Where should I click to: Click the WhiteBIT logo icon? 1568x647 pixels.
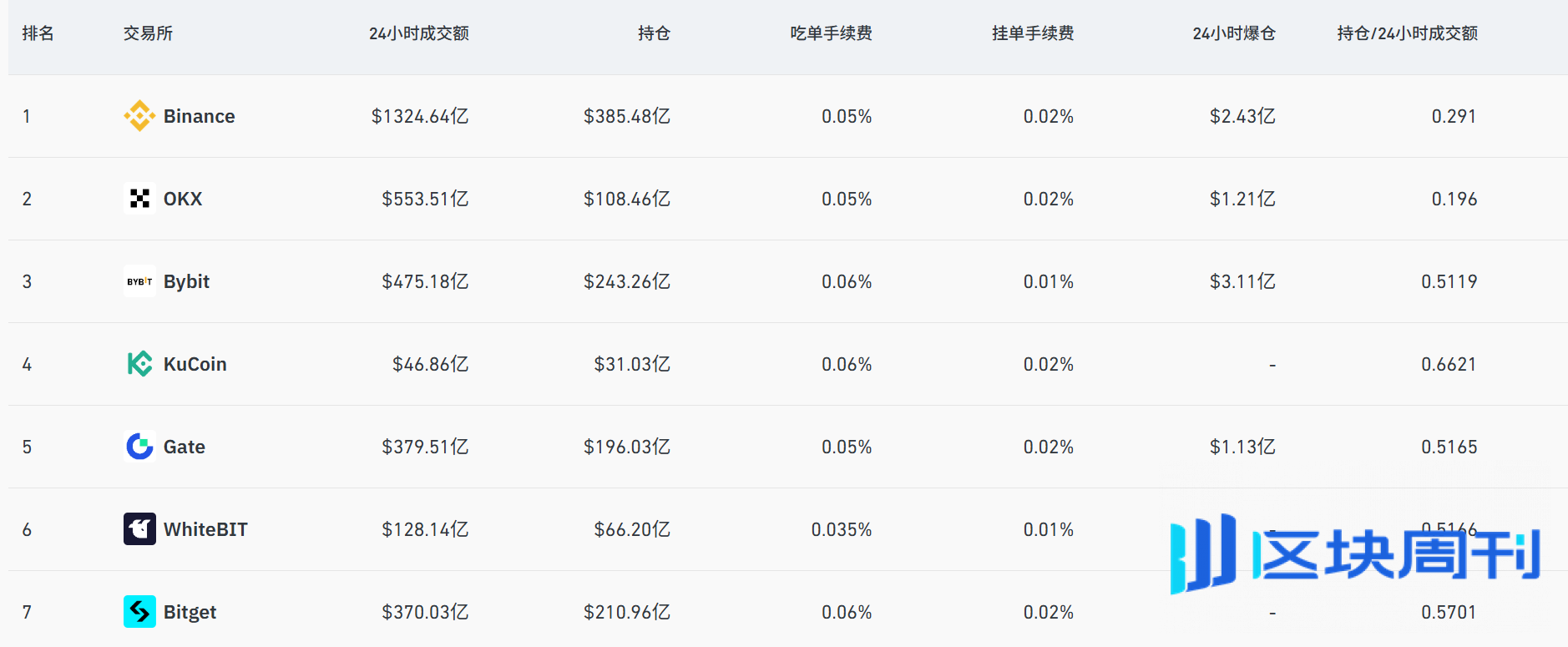click(139, 528)
